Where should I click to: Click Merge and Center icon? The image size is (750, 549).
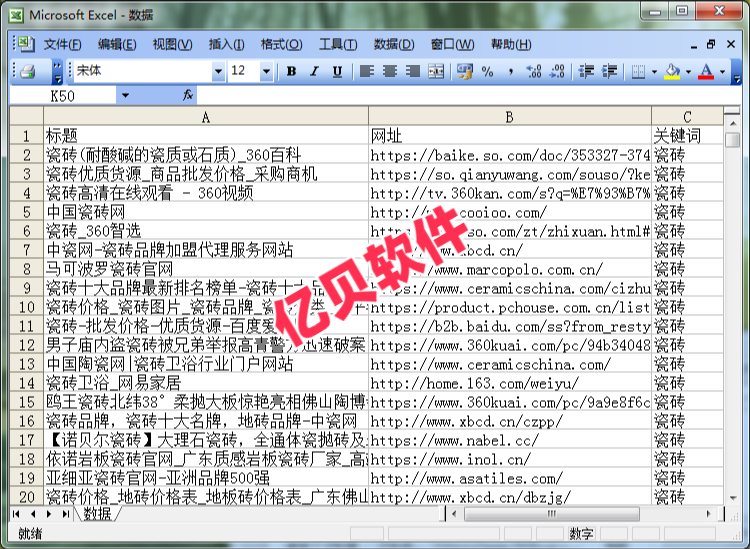[436, 72]
